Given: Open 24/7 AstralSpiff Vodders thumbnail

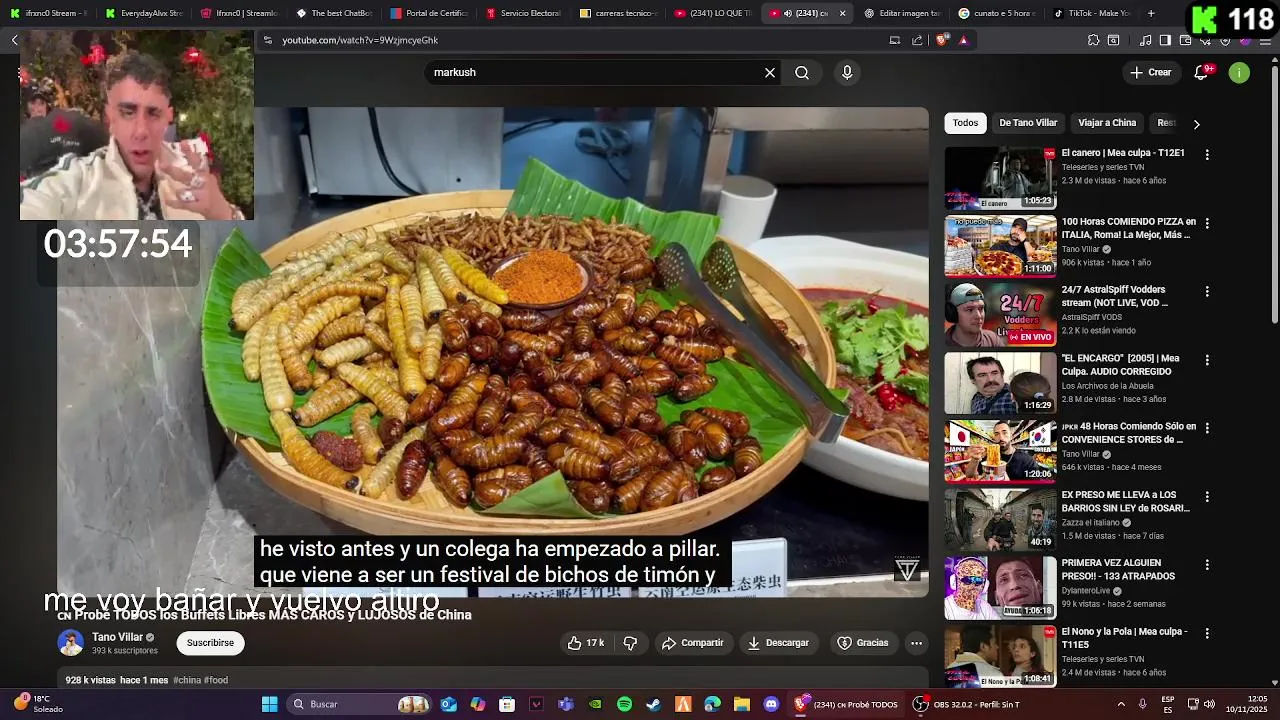Looking at the screenshot, I should (1000, 314).
